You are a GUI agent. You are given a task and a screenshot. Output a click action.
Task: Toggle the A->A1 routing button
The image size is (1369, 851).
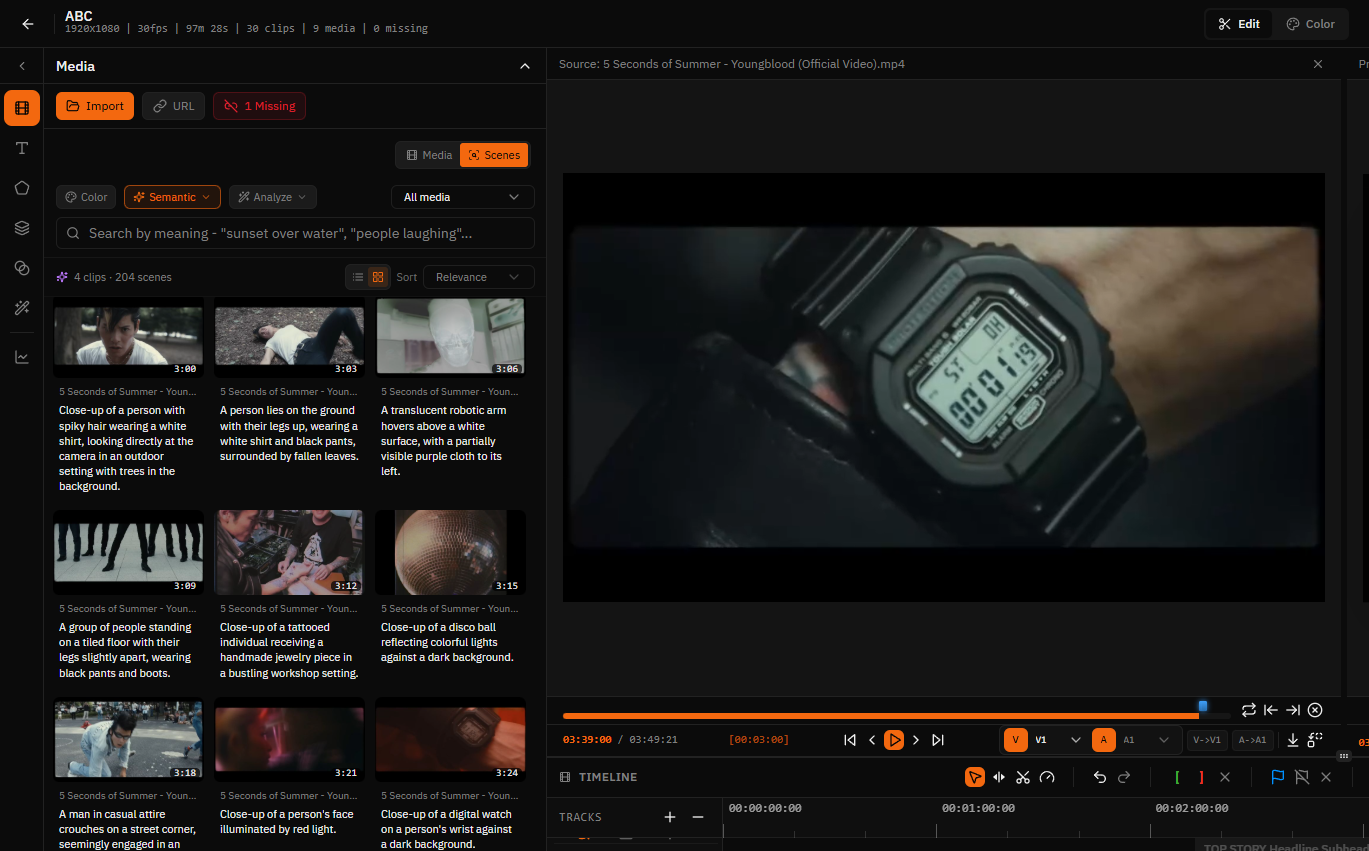(x=1251, y=740)
